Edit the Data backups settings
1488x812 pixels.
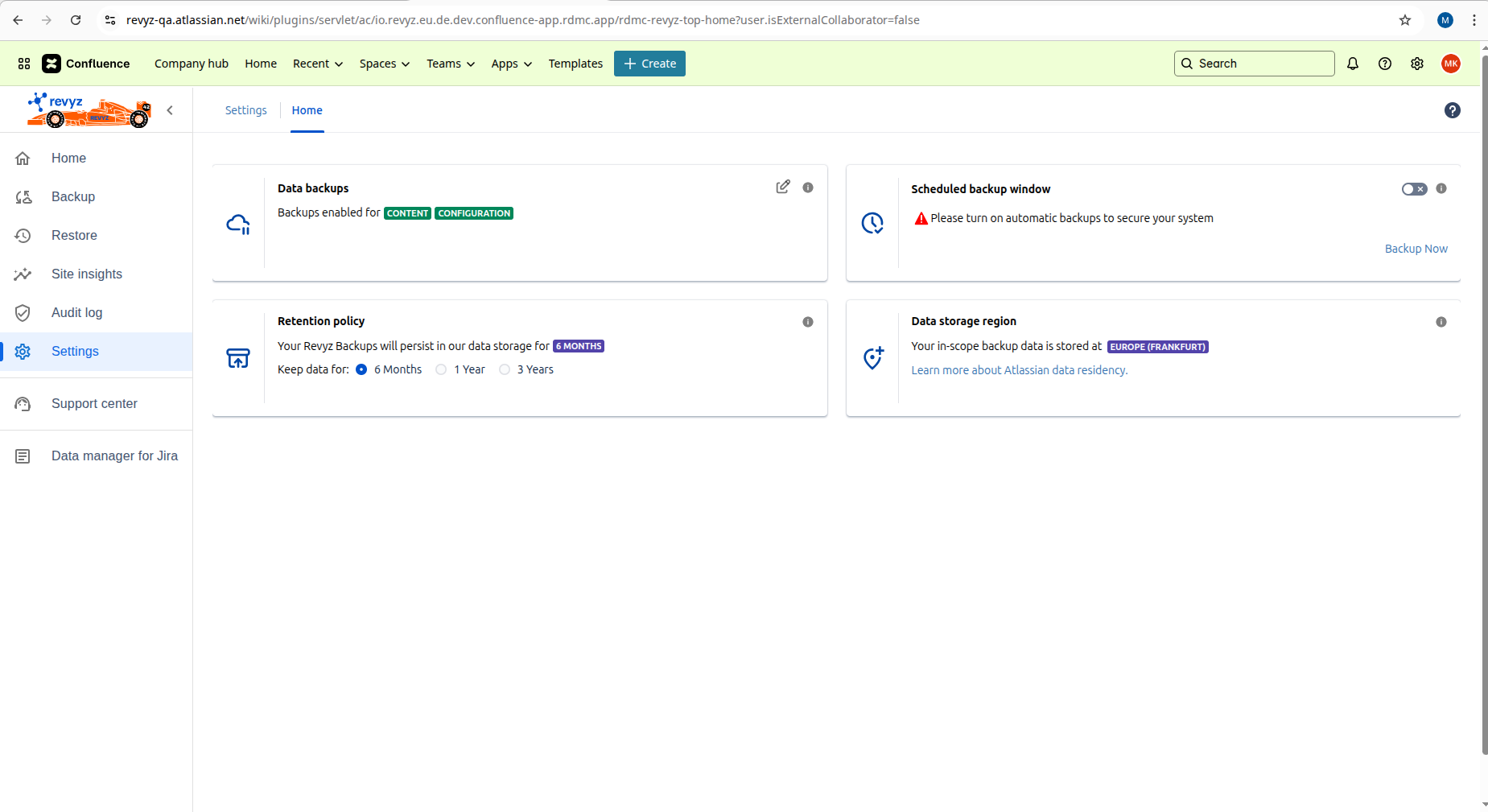[x=782, y=187]
